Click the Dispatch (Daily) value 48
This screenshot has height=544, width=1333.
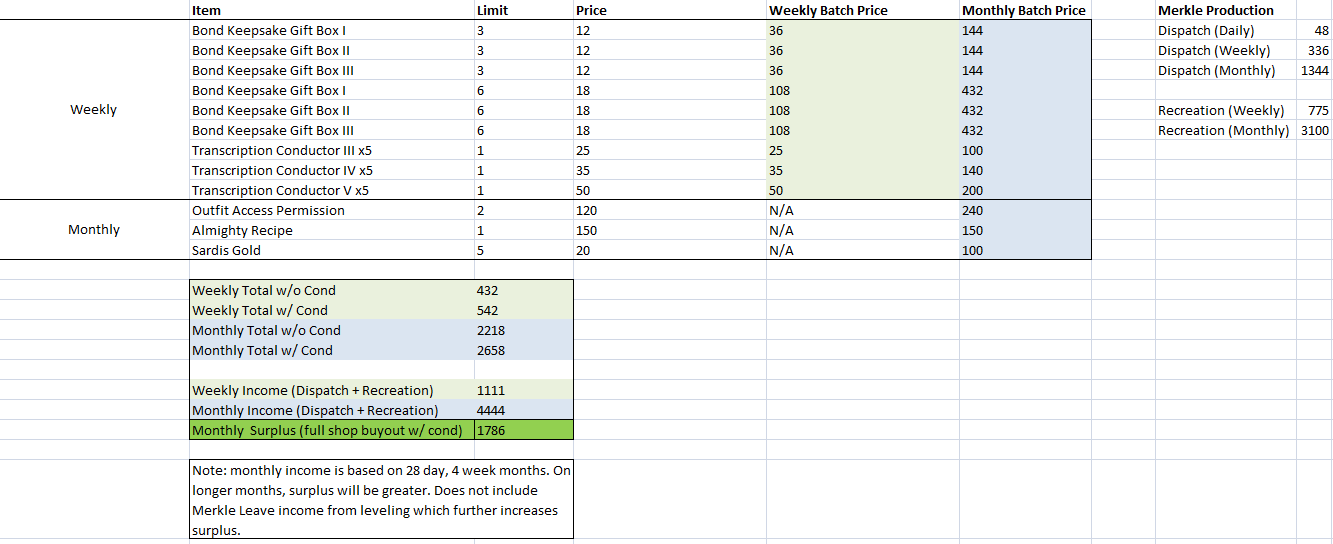point(1314,30)
